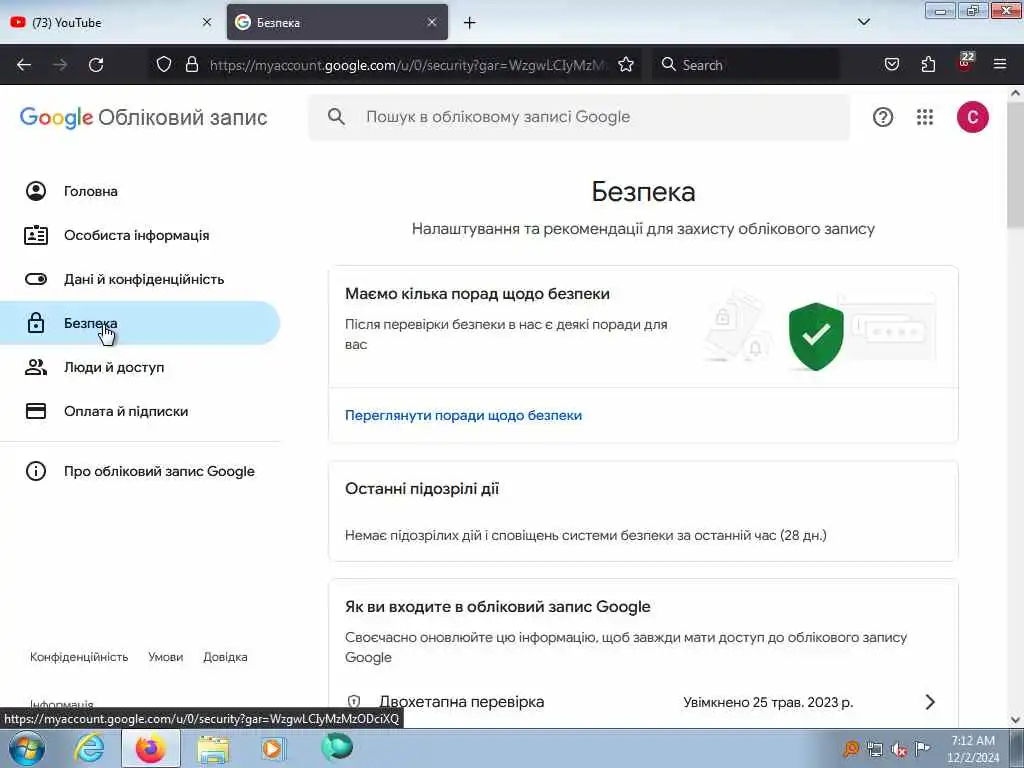1024x768 pixels.
Task: Open the taskbar clock showing 7:12 AM
Action: (x=972, y=749)
